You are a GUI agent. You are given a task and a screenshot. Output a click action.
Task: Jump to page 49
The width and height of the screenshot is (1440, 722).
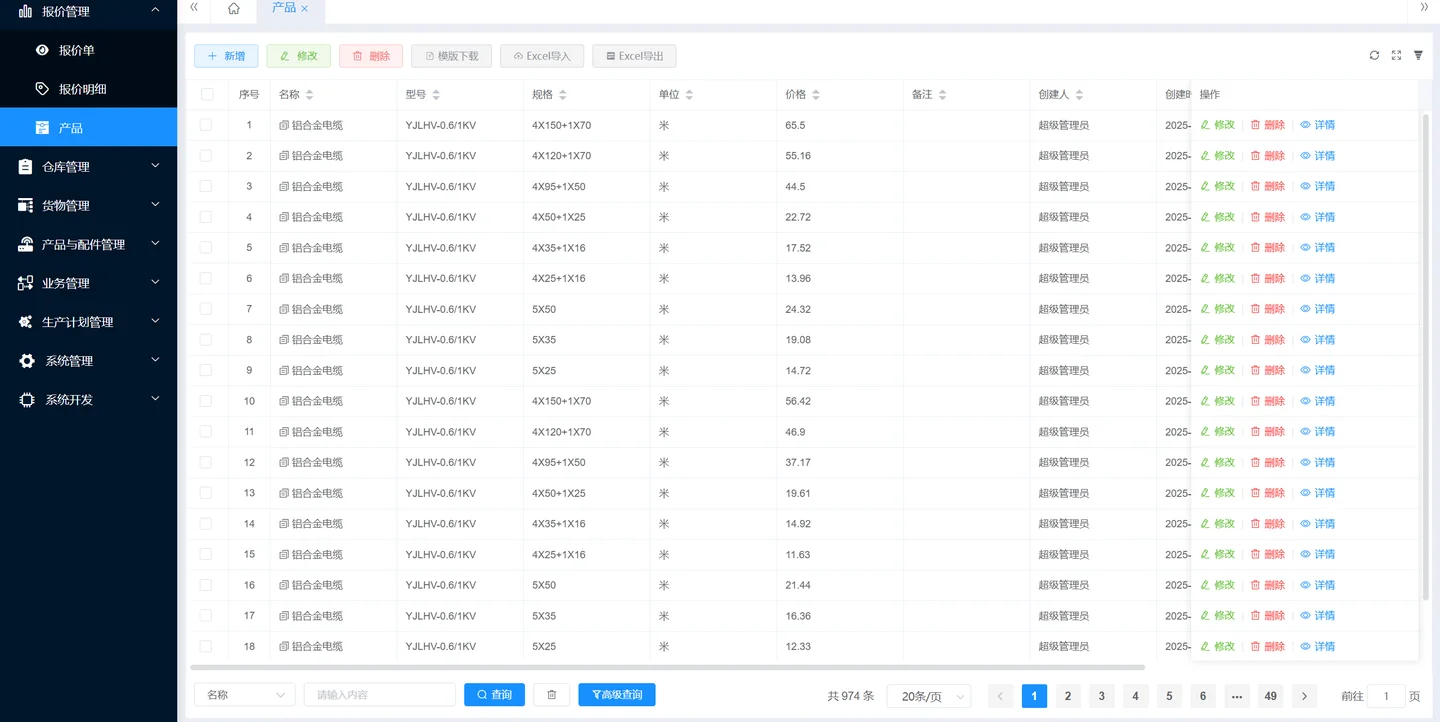coord(1270,696)
